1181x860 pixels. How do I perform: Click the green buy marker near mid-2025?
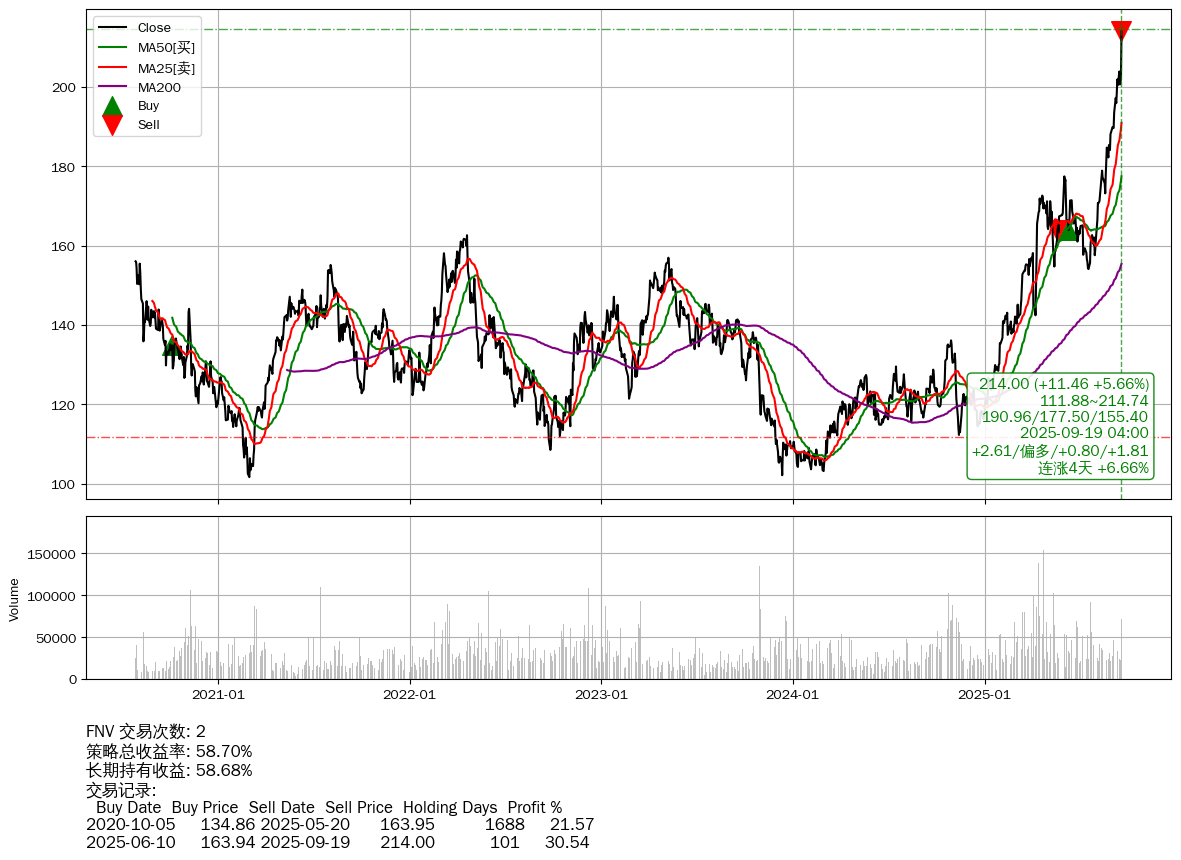click(1068, 231)
